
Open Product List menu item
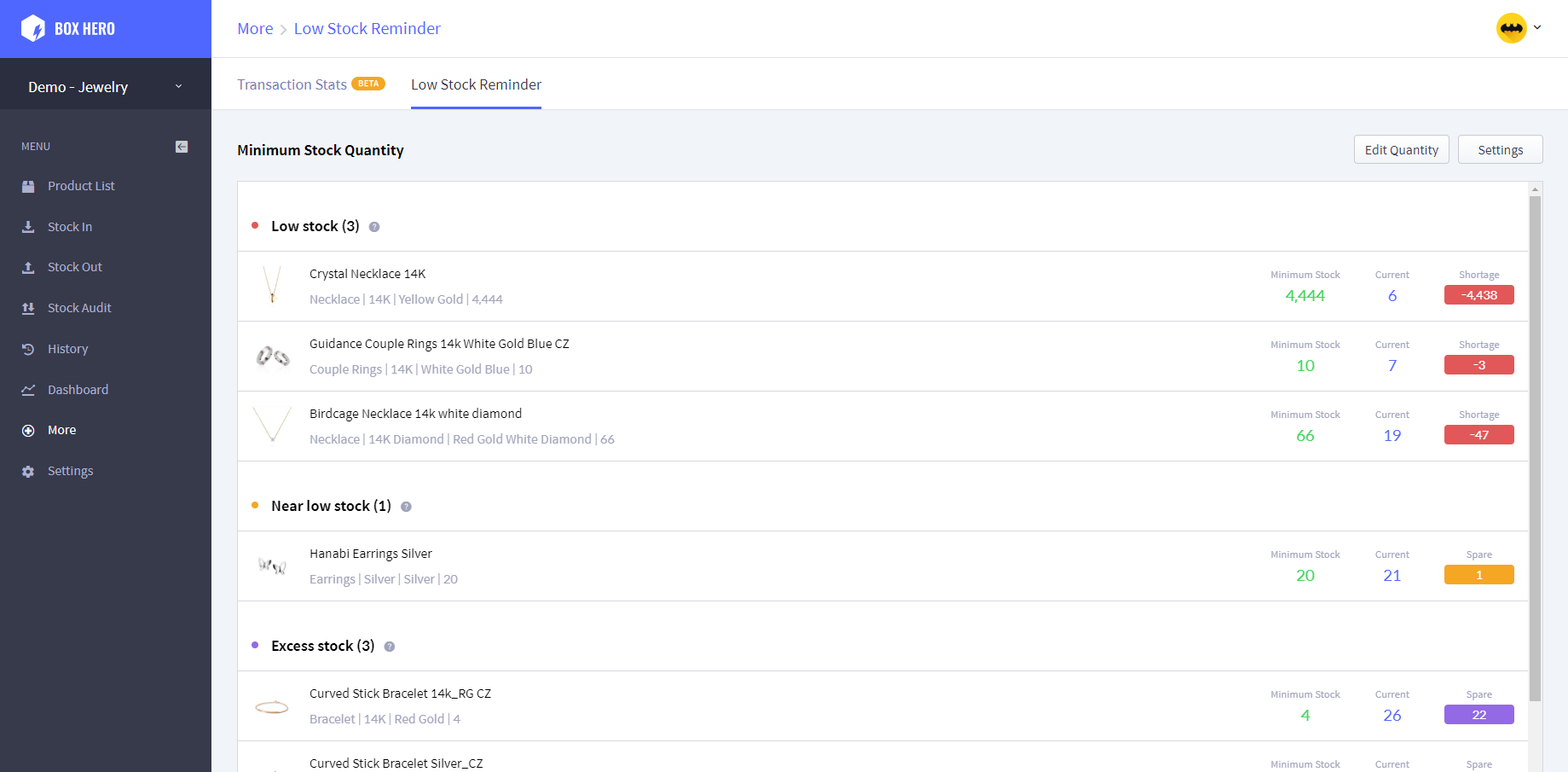click(81, 186)
